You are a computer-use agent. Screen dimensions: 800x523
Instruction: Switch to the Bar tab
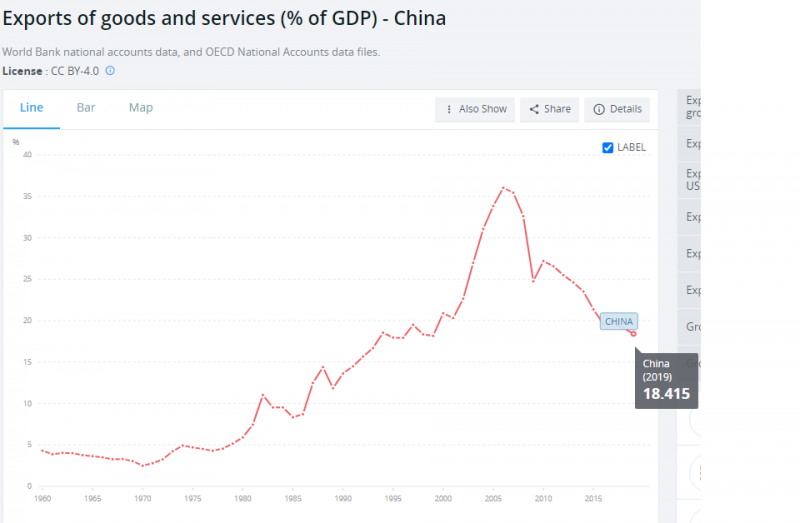(x=86, y=108)
